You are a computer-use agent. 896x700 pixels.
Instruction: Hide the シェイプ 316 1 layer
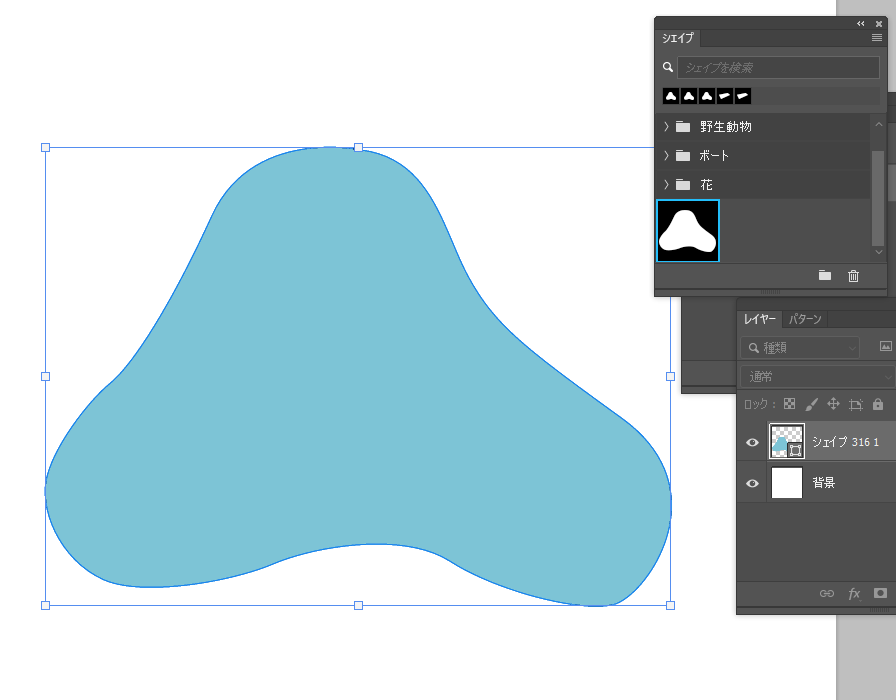[x=752, y=442]
